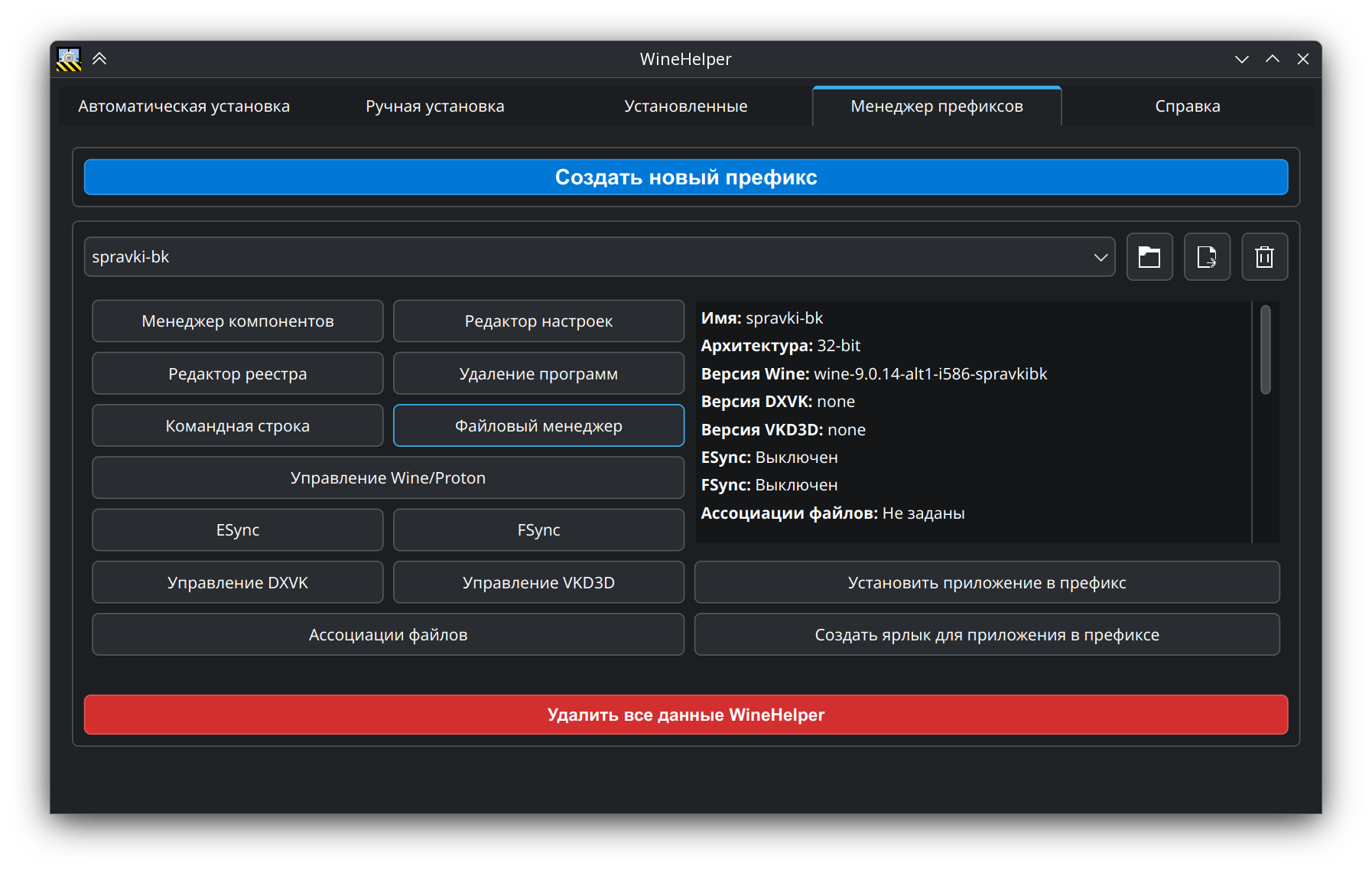Screen dimensions: 1372x873
Task: Switch to Автоматическая установка tab
Action: 184,106
